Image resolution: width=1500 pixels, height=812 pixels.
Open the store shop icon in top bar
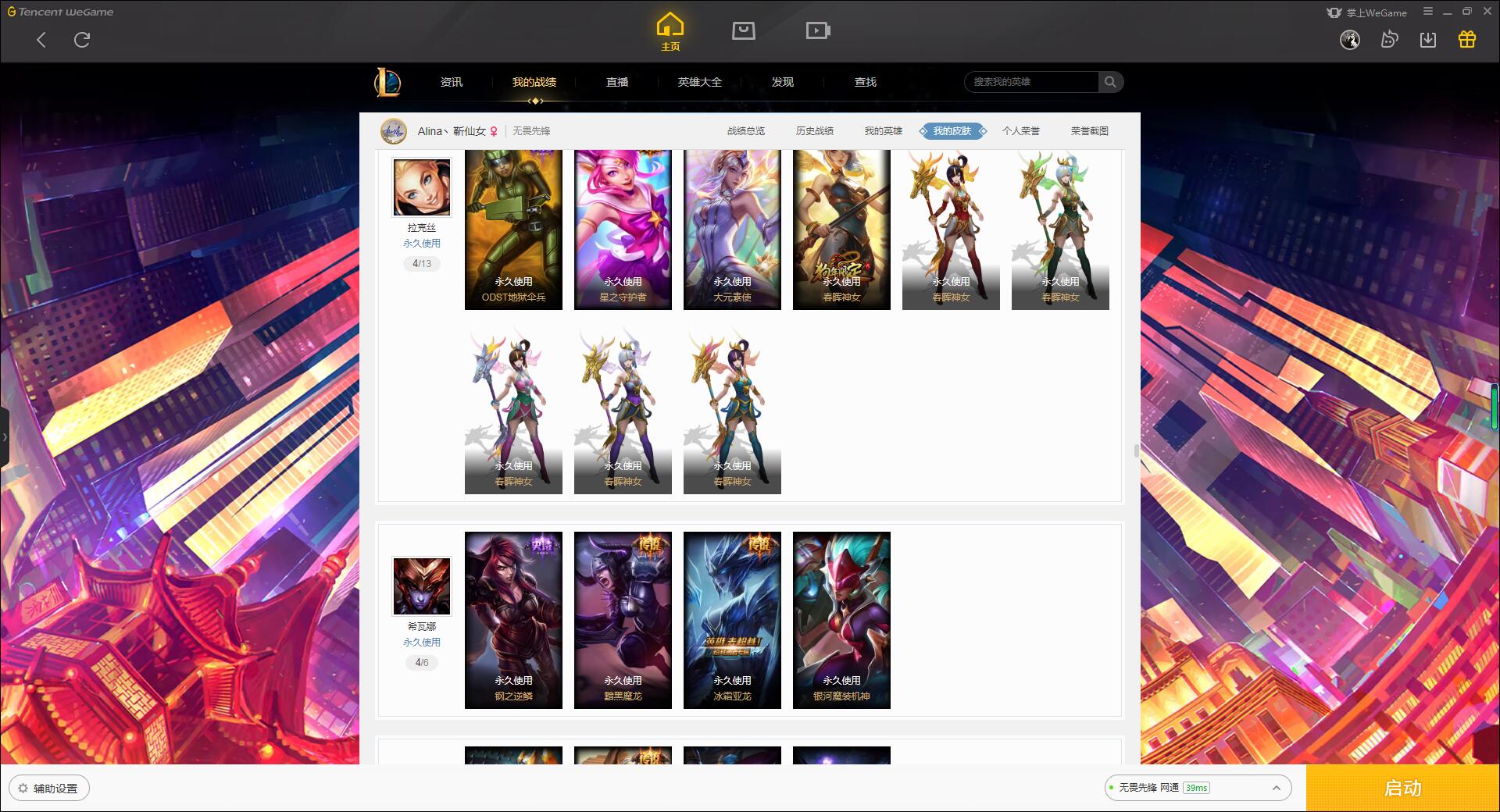(744, 30)
